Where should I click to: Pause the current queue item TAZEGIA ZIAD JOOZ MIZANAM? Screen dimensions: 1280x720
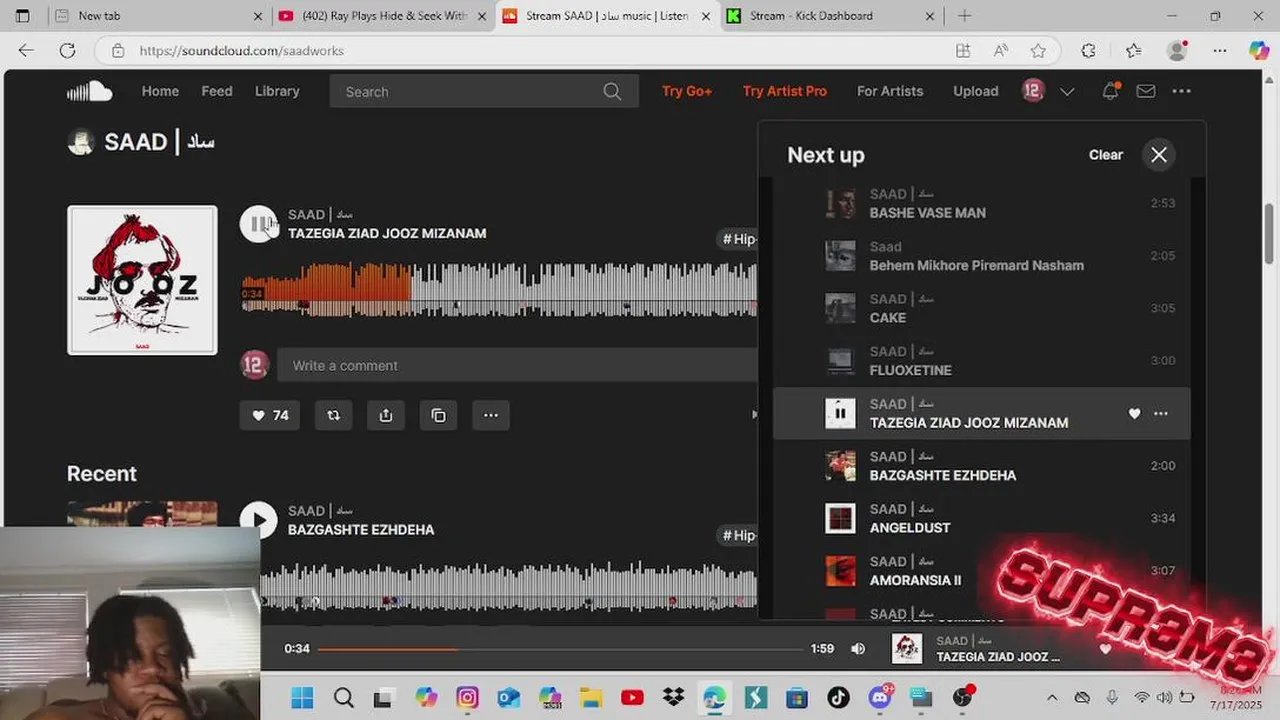840,413
